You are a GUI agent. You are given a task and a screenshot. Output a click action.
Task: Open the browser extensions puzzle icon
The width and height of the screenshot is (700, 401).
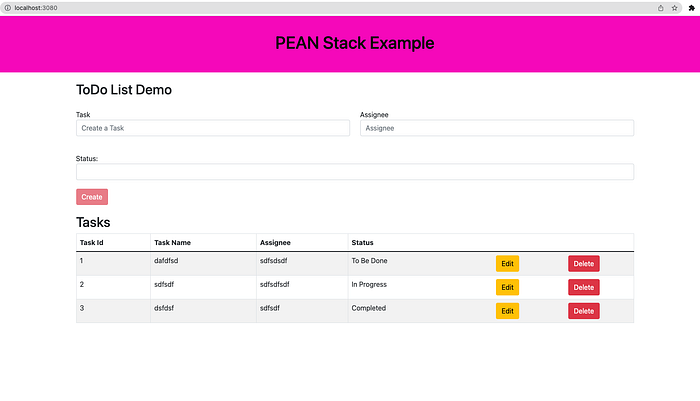(692, 8)
